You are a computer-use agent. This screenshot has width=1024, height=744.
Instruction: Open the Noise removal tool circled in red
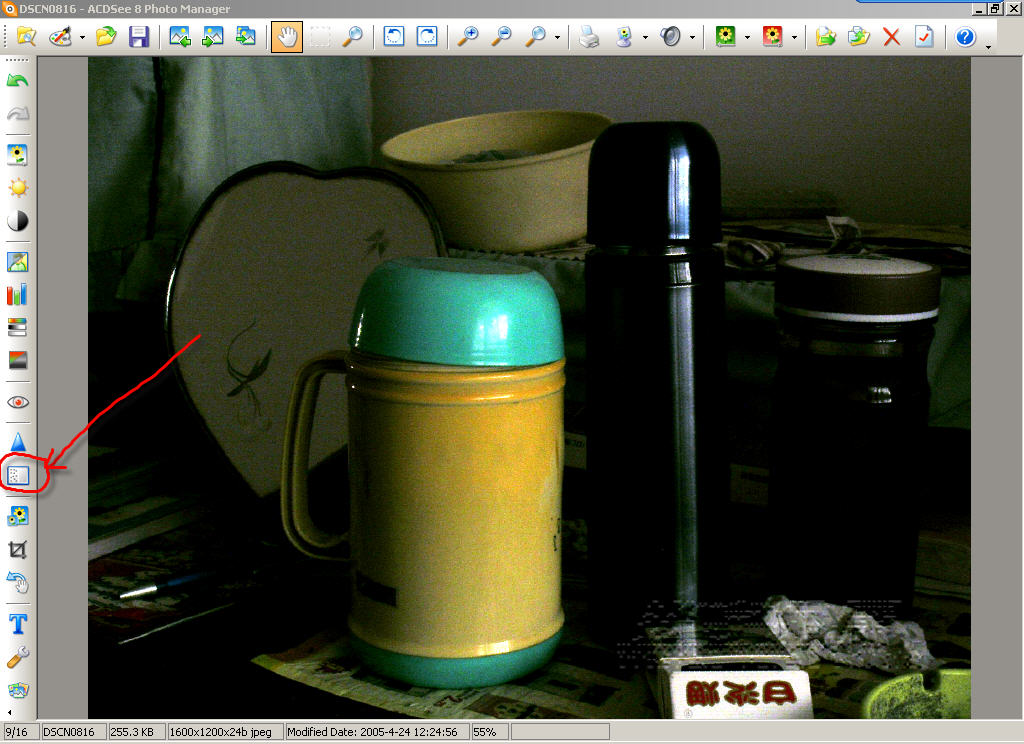point(18,476)
